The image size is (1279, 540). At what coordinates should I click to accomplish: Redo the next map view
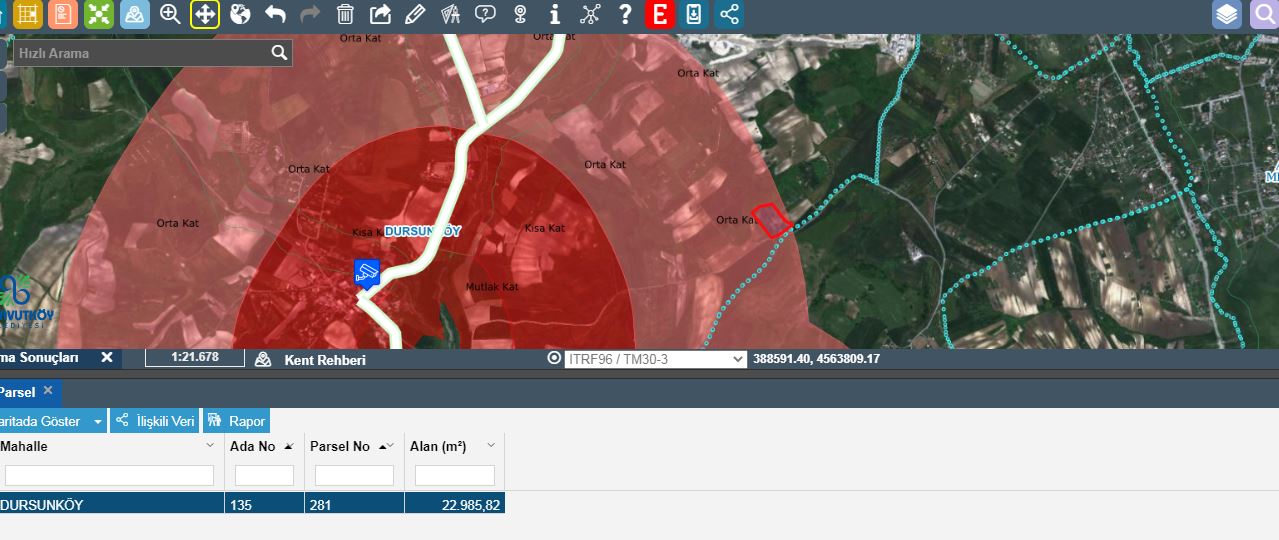[310, 14]
